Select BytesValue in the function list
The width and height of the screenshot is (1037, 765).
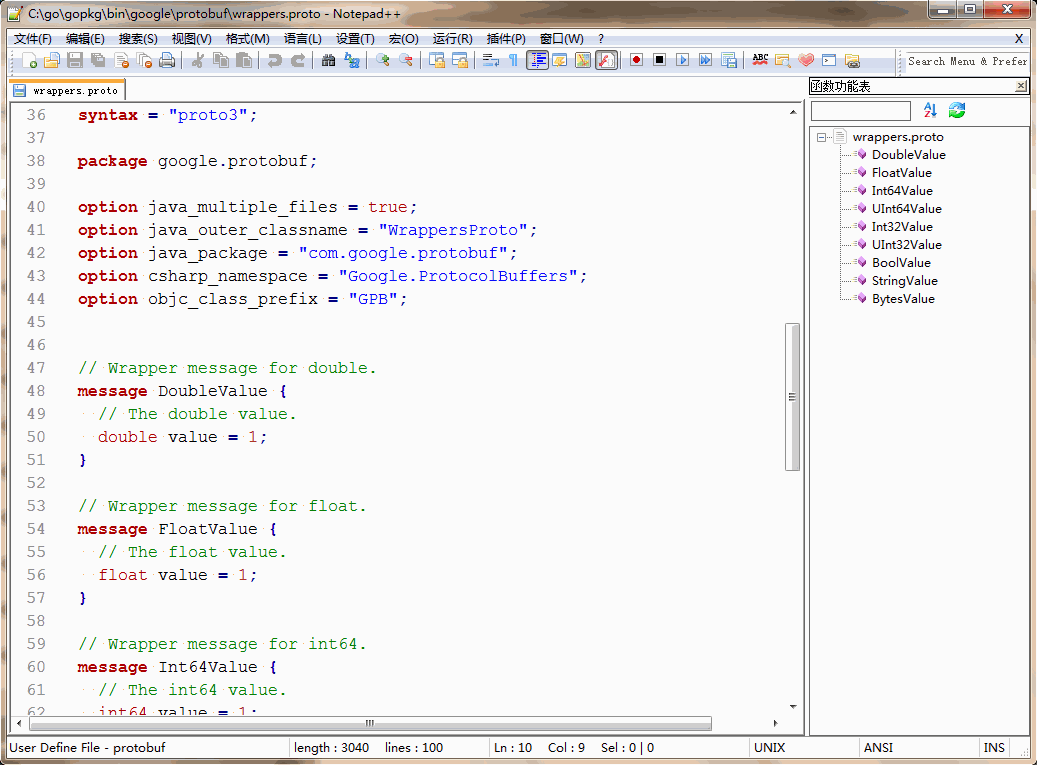pos(903,299)
